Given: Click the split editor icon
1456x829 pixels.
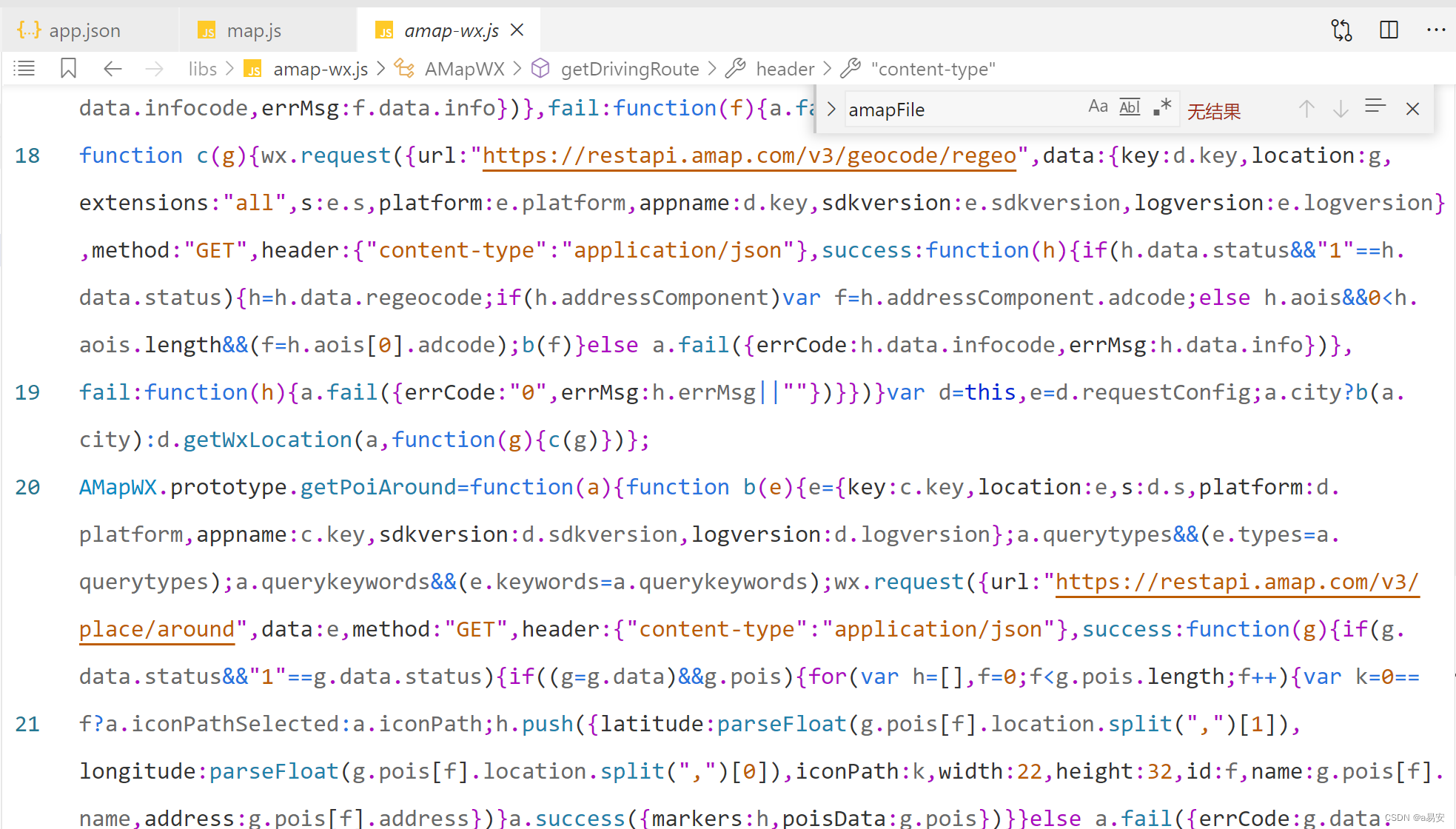Looking at the screenshot, I should [1389, 30].
